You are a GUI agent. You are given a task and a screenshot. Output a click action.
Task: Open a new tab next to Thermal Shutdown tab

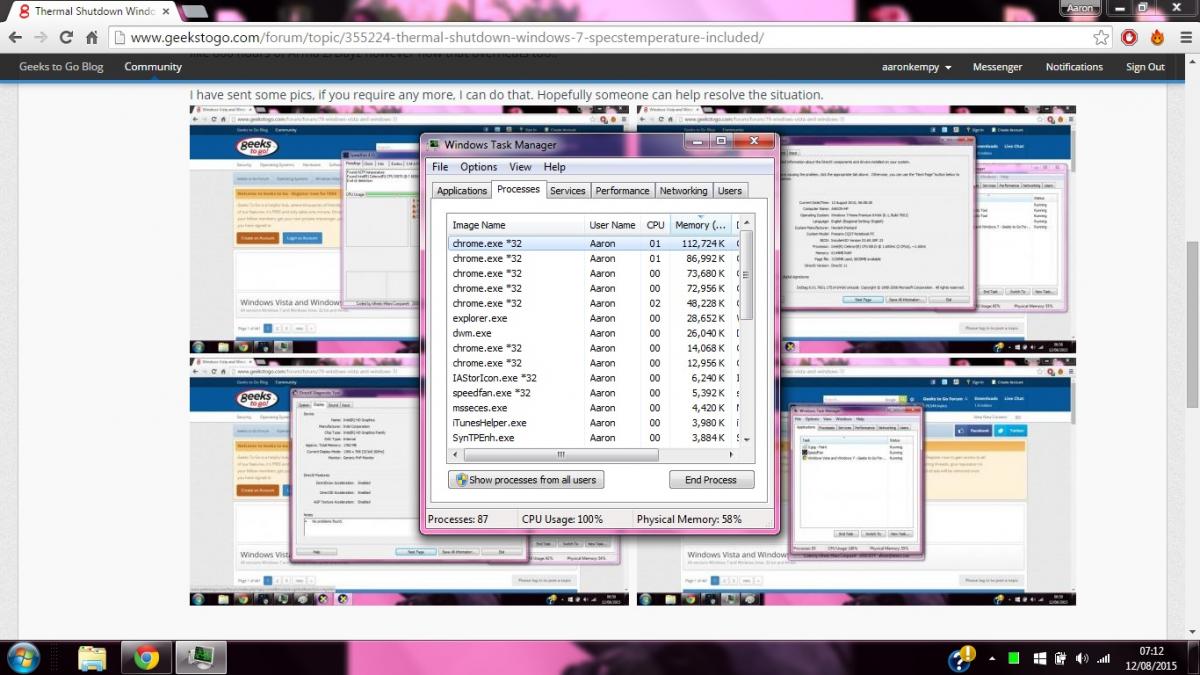click(x=196, y=11)
